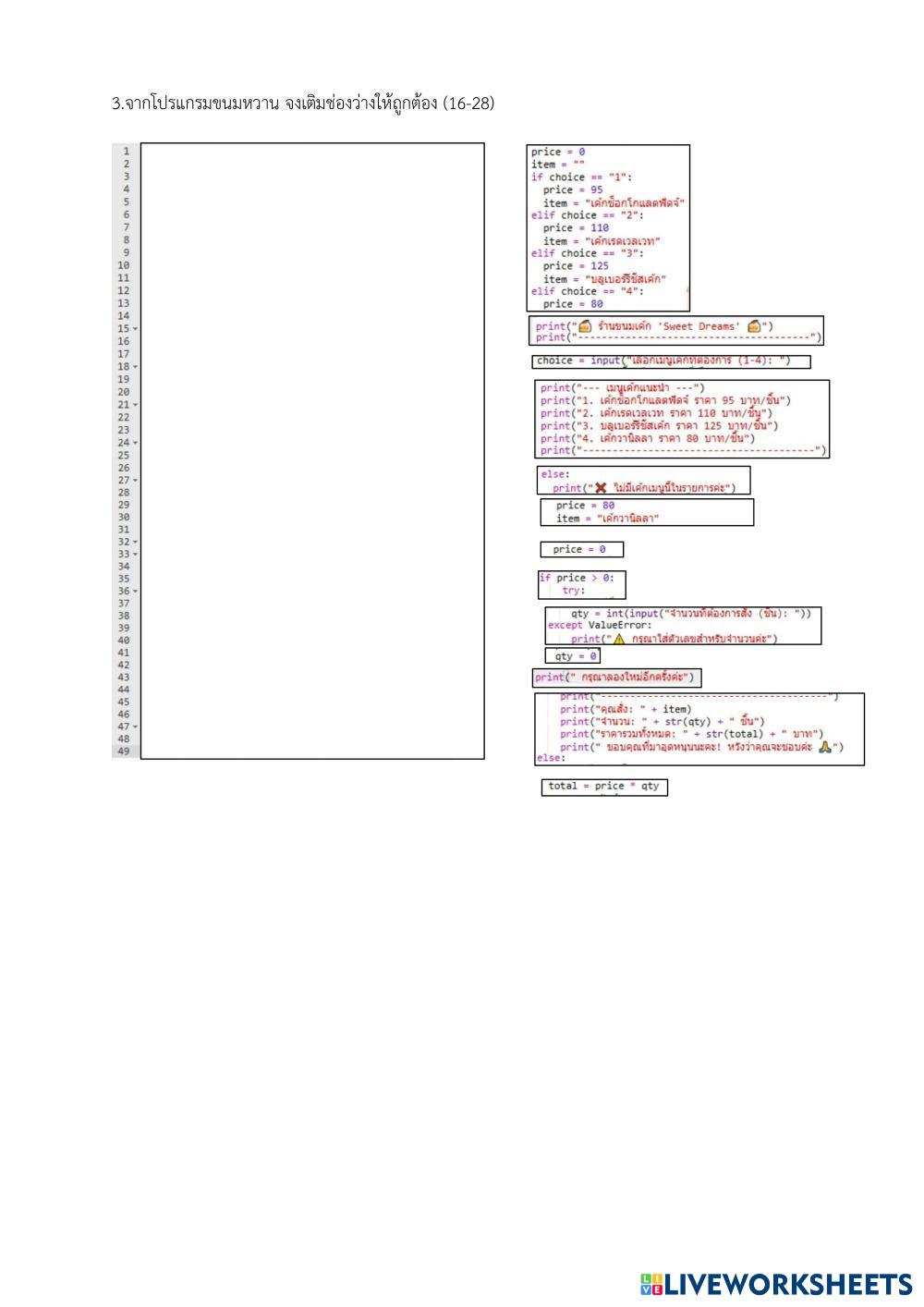Select the highlighted line number 49

click(124, 751)
